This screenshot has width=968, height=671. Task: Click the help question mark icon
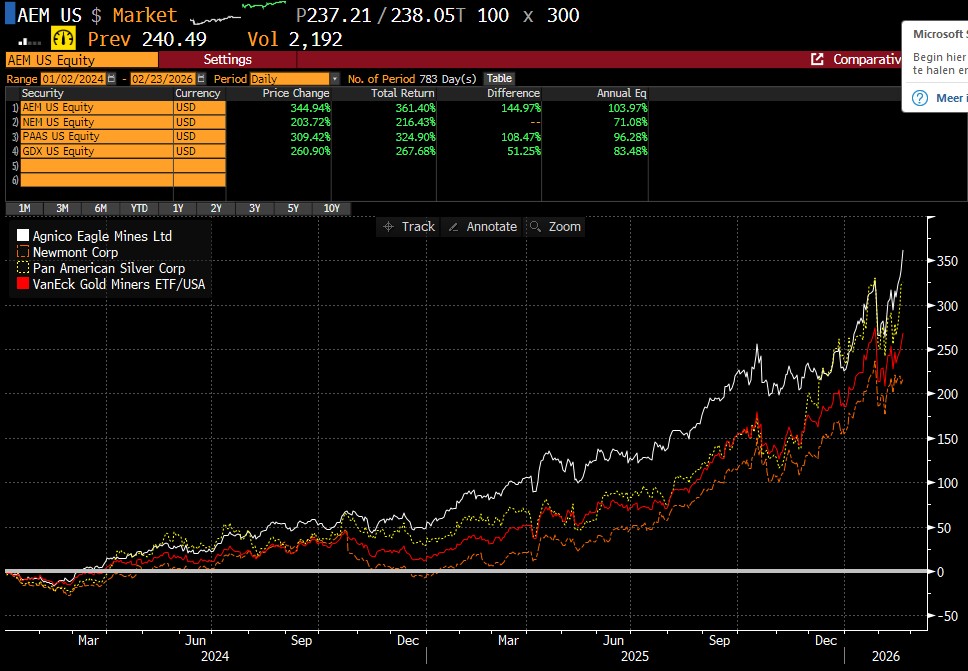[919, 98]
